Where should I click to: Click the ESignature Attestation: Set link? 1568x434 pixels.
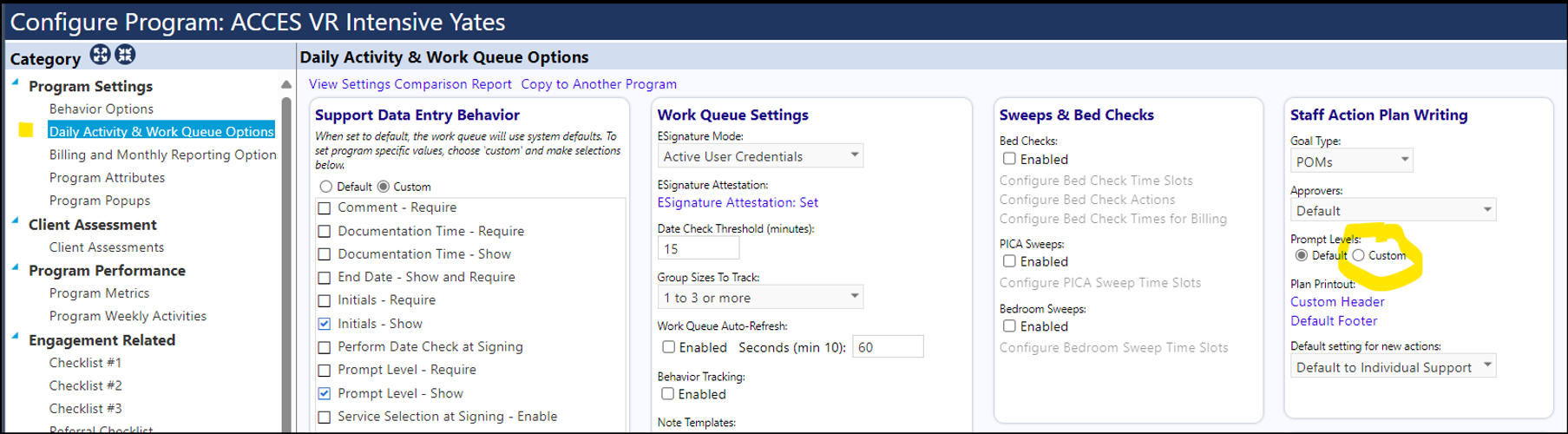point(738,202)
